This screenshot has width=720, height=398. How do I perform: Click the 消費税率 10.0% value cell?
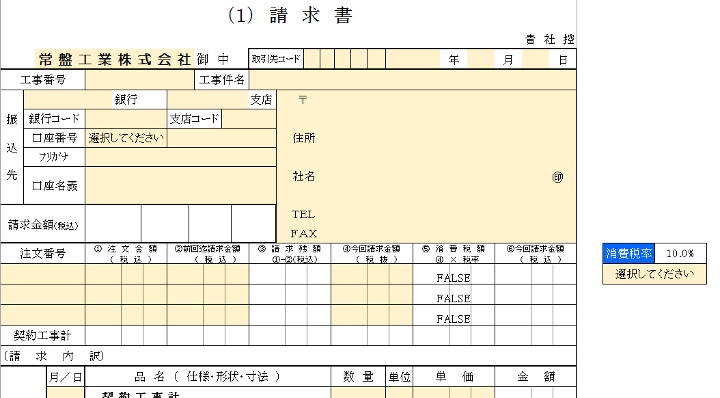[x=680, y=253]
